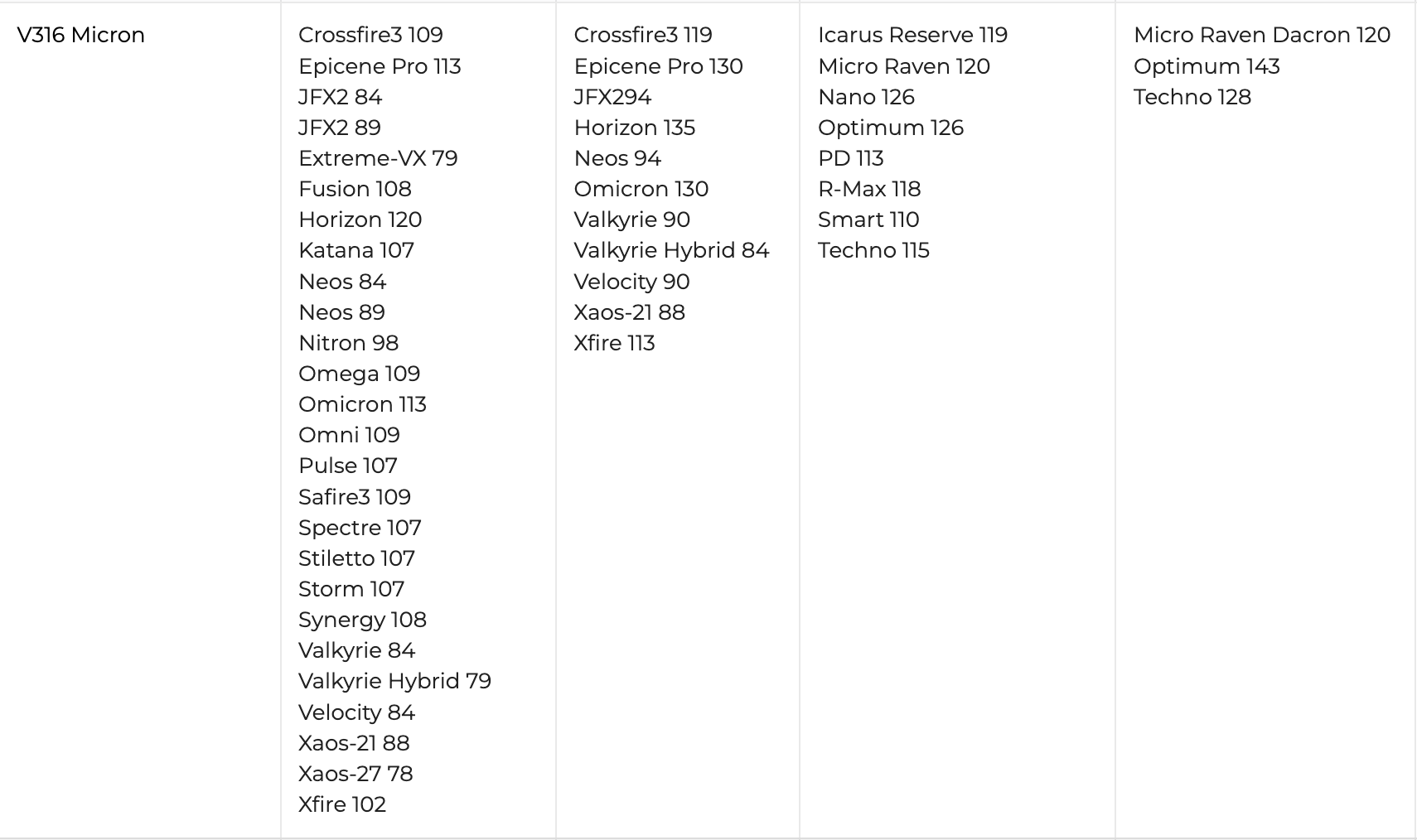The image size is (1417, 840).
Task: Click Crossfire3 119 entry
Action: pyautogui.click(x=643, y=35)
